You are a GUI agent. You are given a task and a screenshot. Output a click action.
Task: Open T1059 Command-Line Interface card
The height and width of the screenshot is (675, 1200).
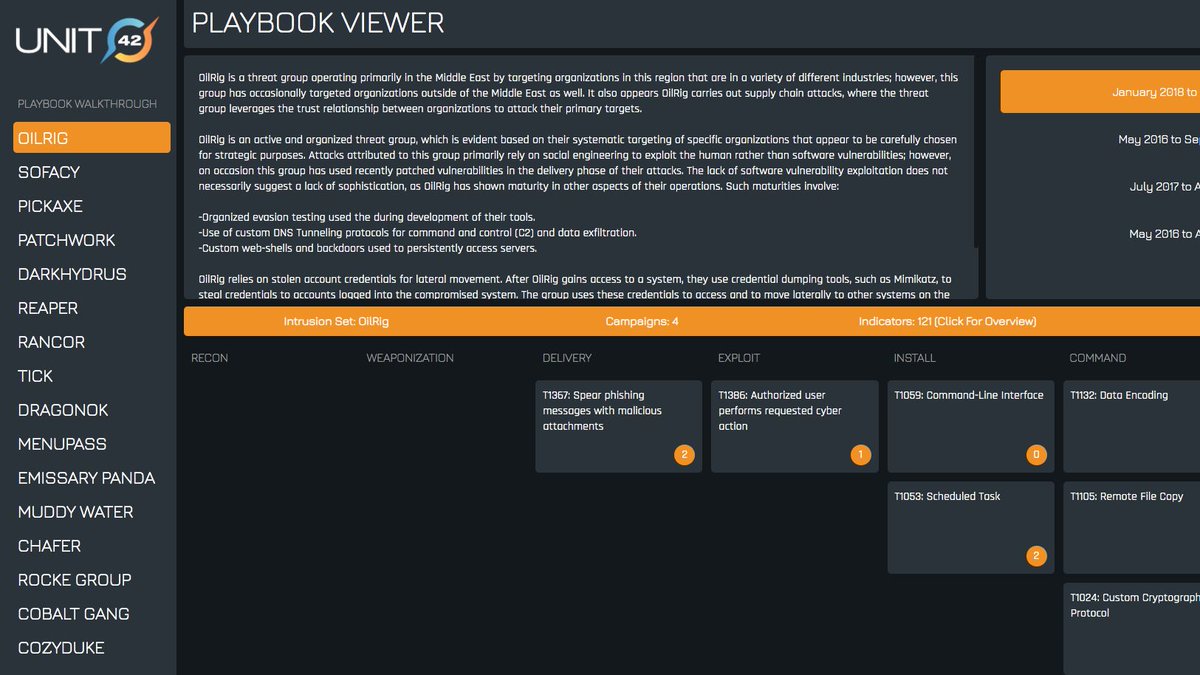[970, 426]
